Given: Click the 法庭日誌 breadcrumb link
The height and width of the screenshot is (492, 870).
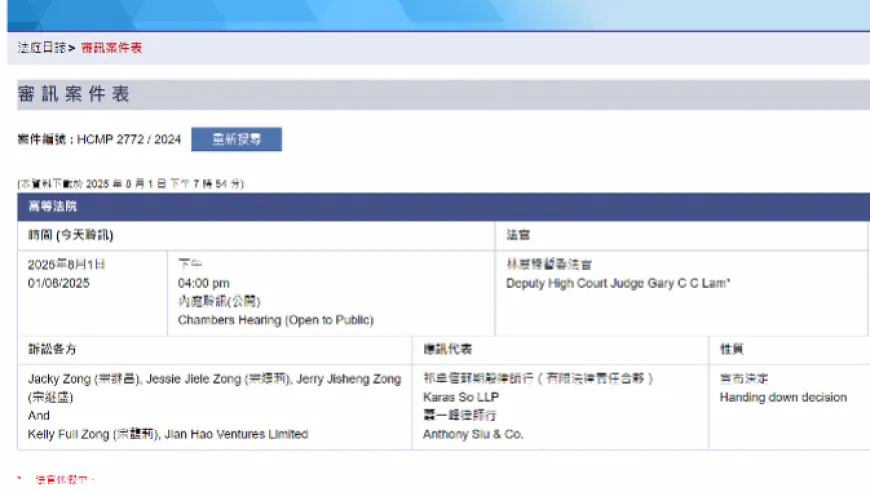Looking at the screenshot, I should (x=41, y=47).
